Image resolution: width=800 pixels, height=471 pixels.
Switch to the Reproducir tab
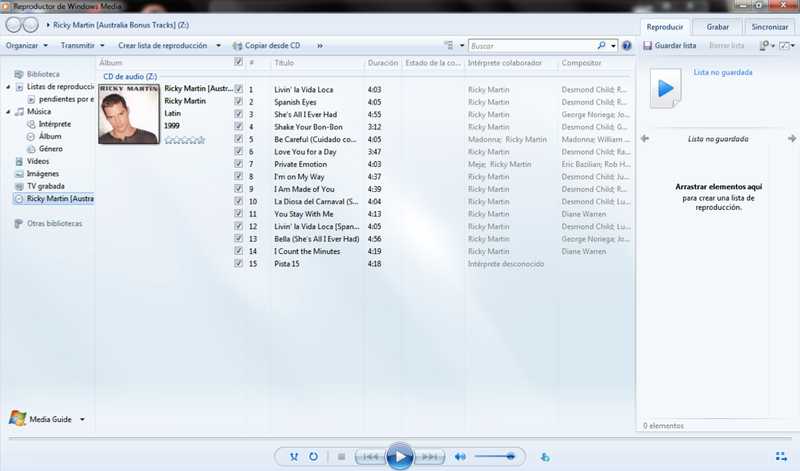[664, 27]
